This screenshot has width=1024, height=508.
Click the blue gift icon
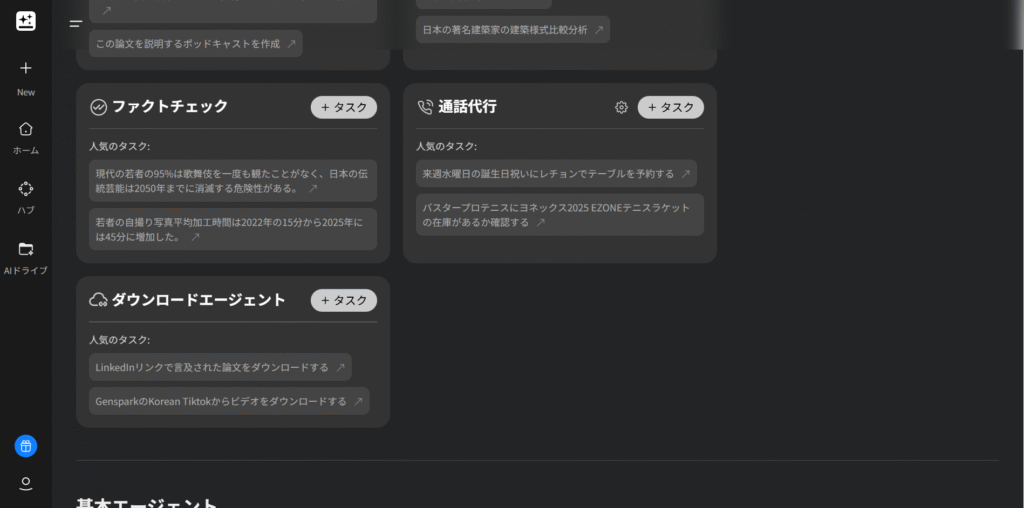(26, 446)
